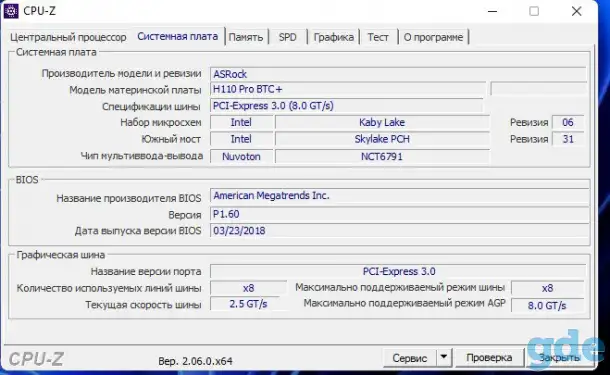The height and width of the screenshot is (375, 610).
Task: Click southbridge revision value 31
Action: (x=568, y=139)
